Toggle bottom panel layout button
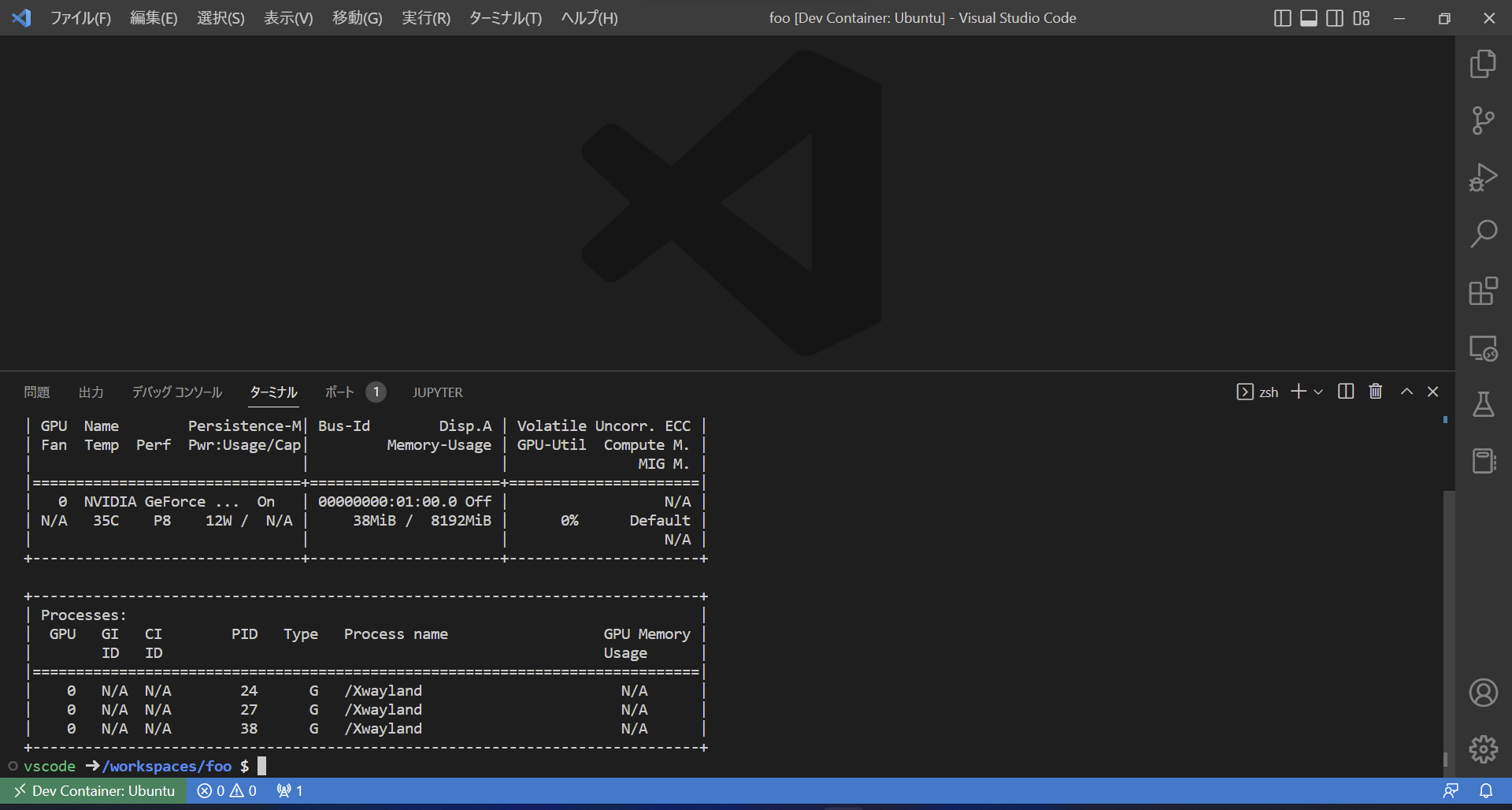1512x810 pixels. click(x=1309, y=18)
